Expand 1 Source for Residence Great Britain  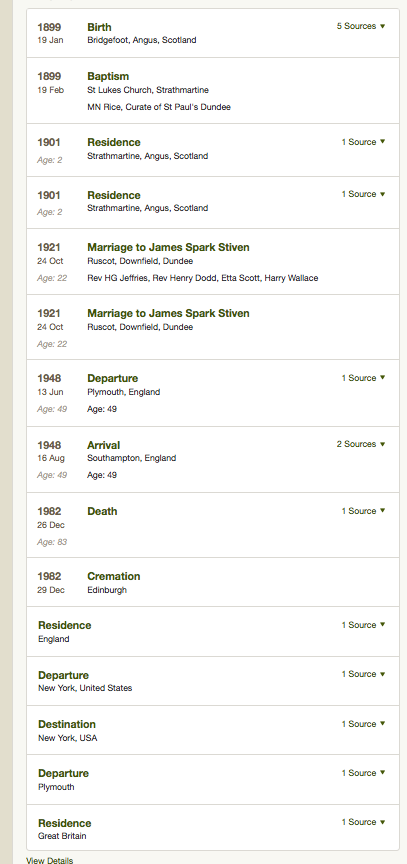click(x=363, y=822)
